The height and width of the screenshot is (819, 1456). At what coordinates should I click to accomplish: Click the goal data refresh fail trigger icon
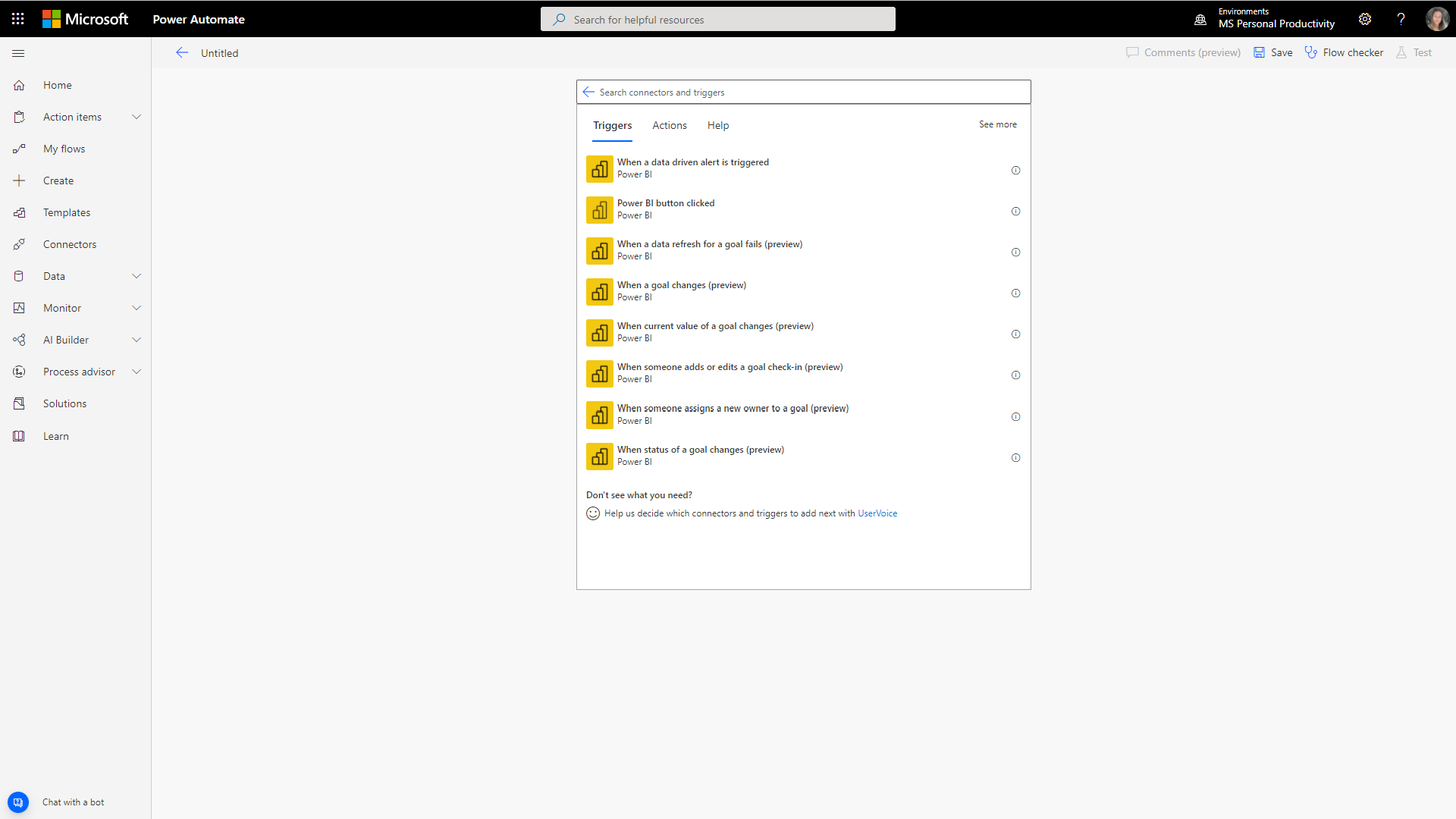pyautogui.click(x=598, y=251)
